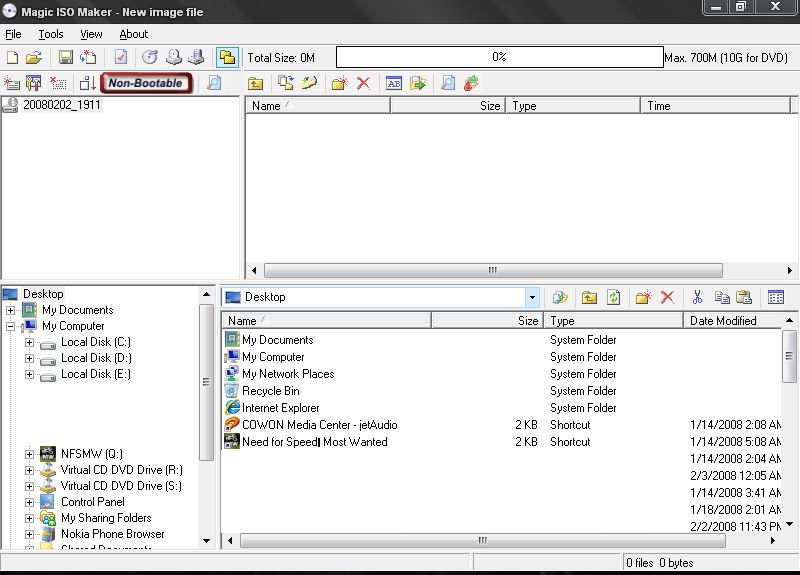
Task: Click the magnifier find icon in image pane toolbar
Action: pyautogui.click(x=448, y=83)
